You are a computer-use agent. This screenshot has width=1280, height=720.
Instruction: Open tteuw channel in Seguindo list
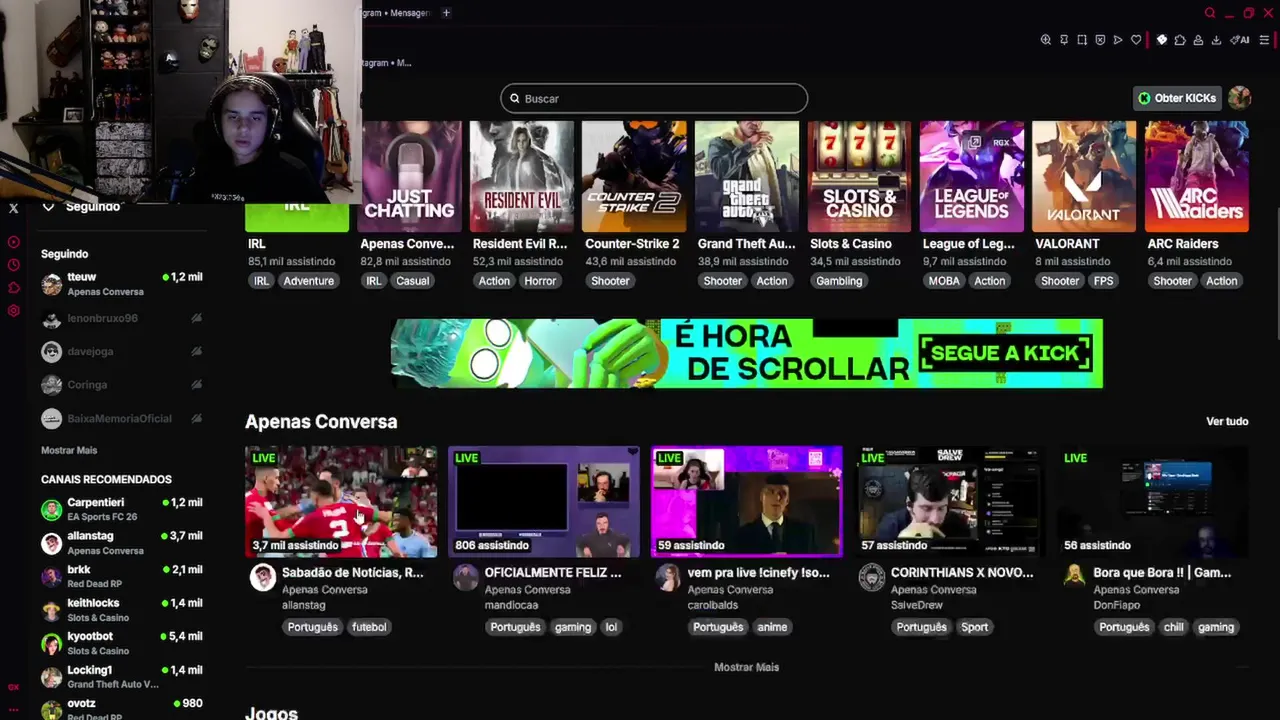click(x=121, y=284)
